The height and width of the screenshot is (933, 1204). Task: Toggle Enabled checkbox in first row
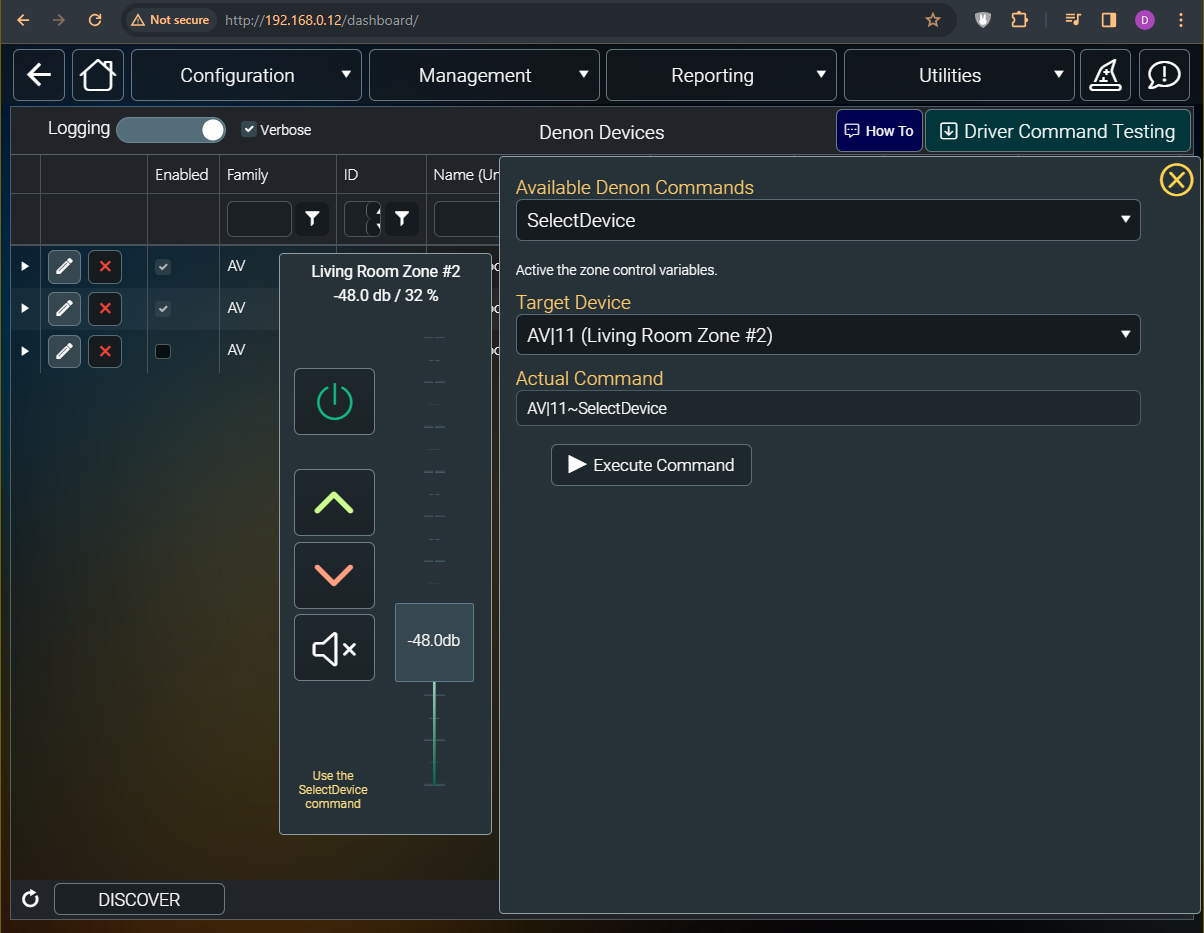click(163, 267)
